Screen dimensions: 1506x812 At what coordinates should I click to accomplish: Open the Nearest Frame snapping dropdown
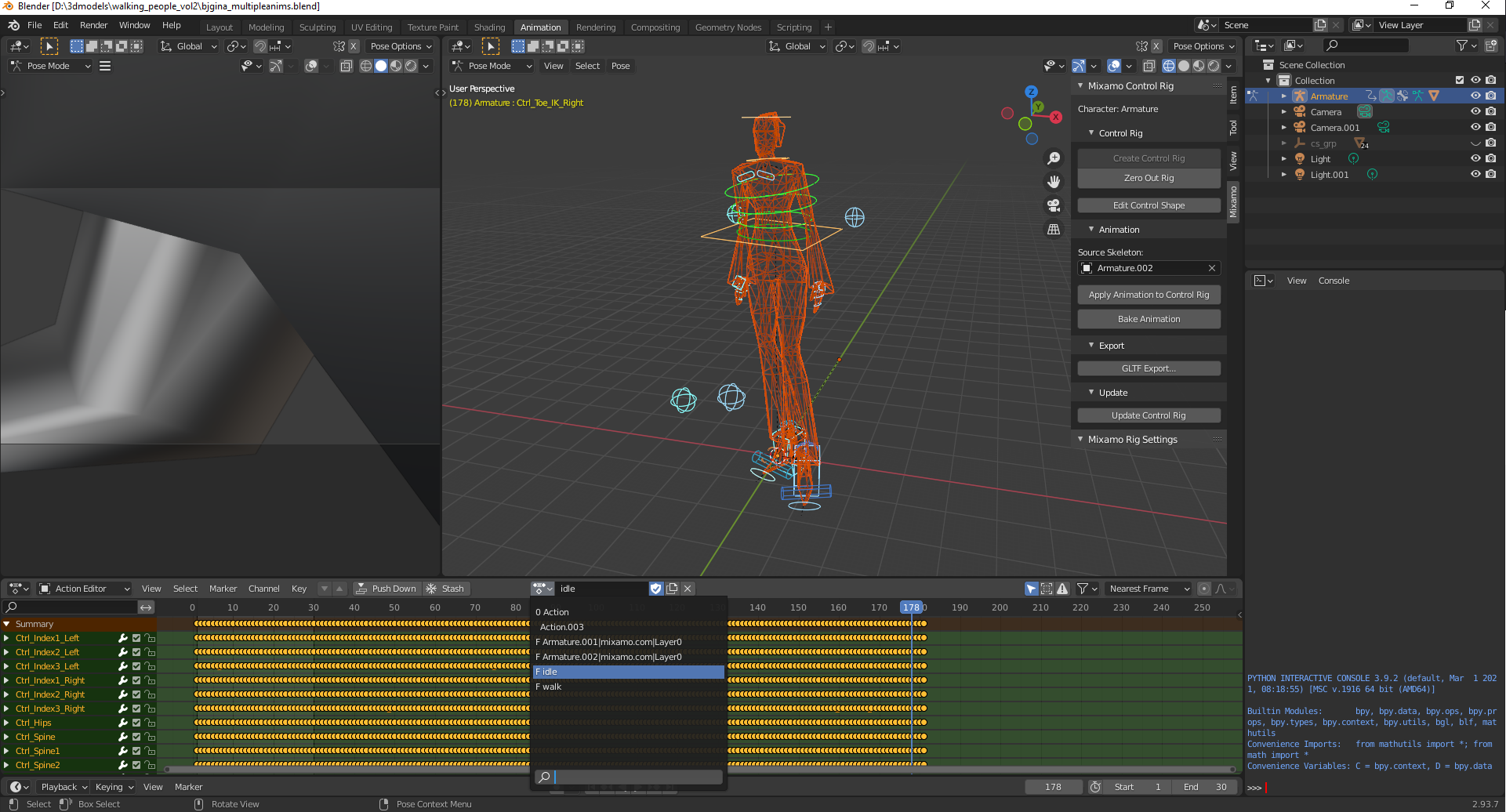(x=1148, y=589)
